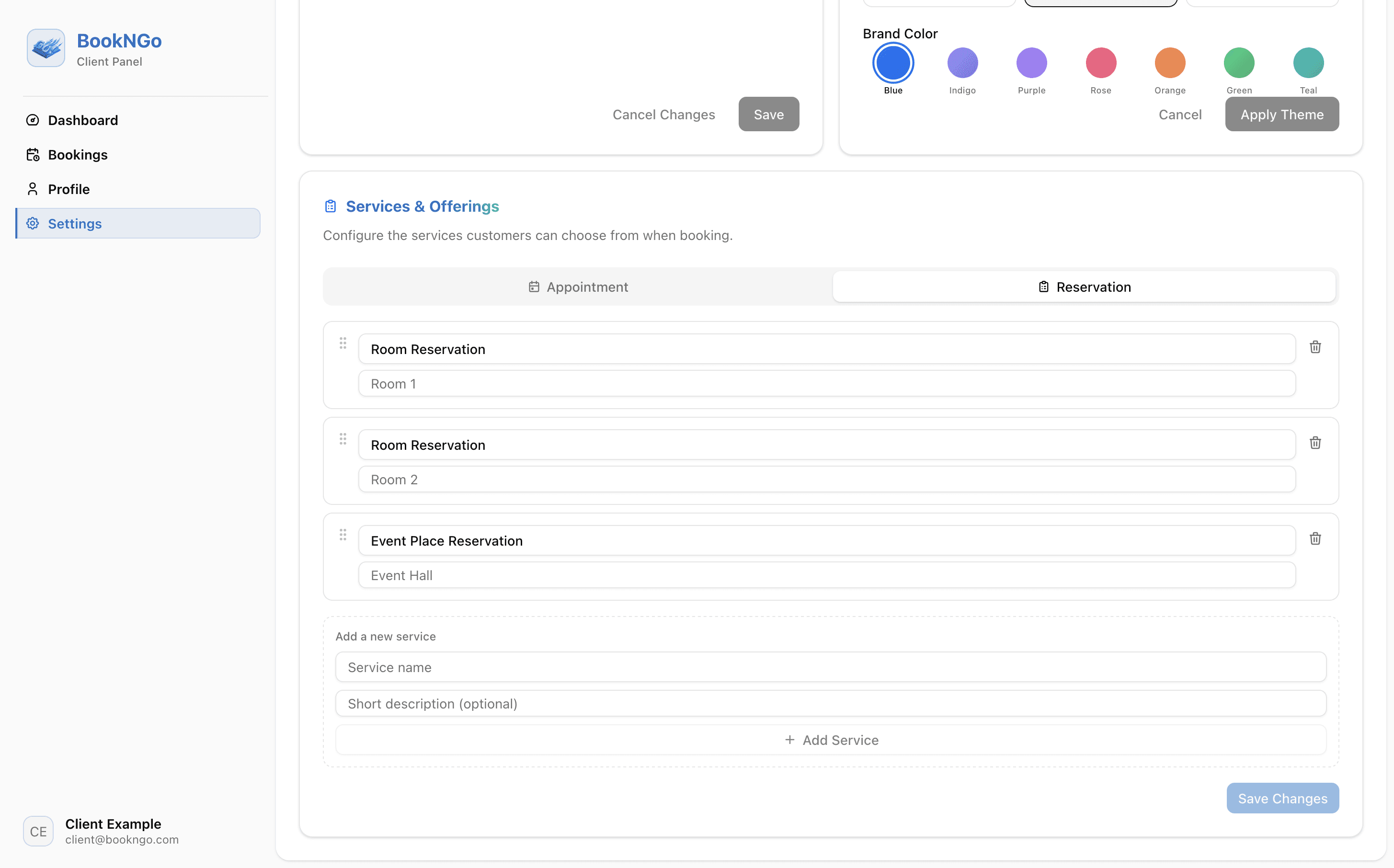Select the Teal brand color
This screenshot has width=1394, height=868.
(x=1308, y=63)
